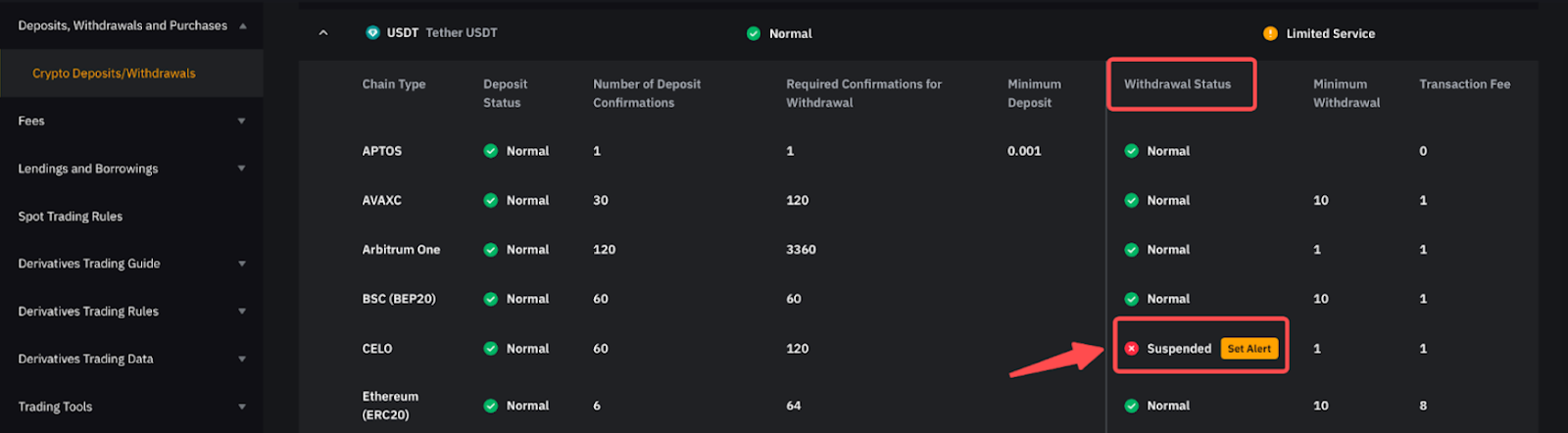Image resolution: width=1568 pixels, height=433 pixels.
Task: Expand Lendings and Borrowings sidebar menu
Action: click(241, 168)
